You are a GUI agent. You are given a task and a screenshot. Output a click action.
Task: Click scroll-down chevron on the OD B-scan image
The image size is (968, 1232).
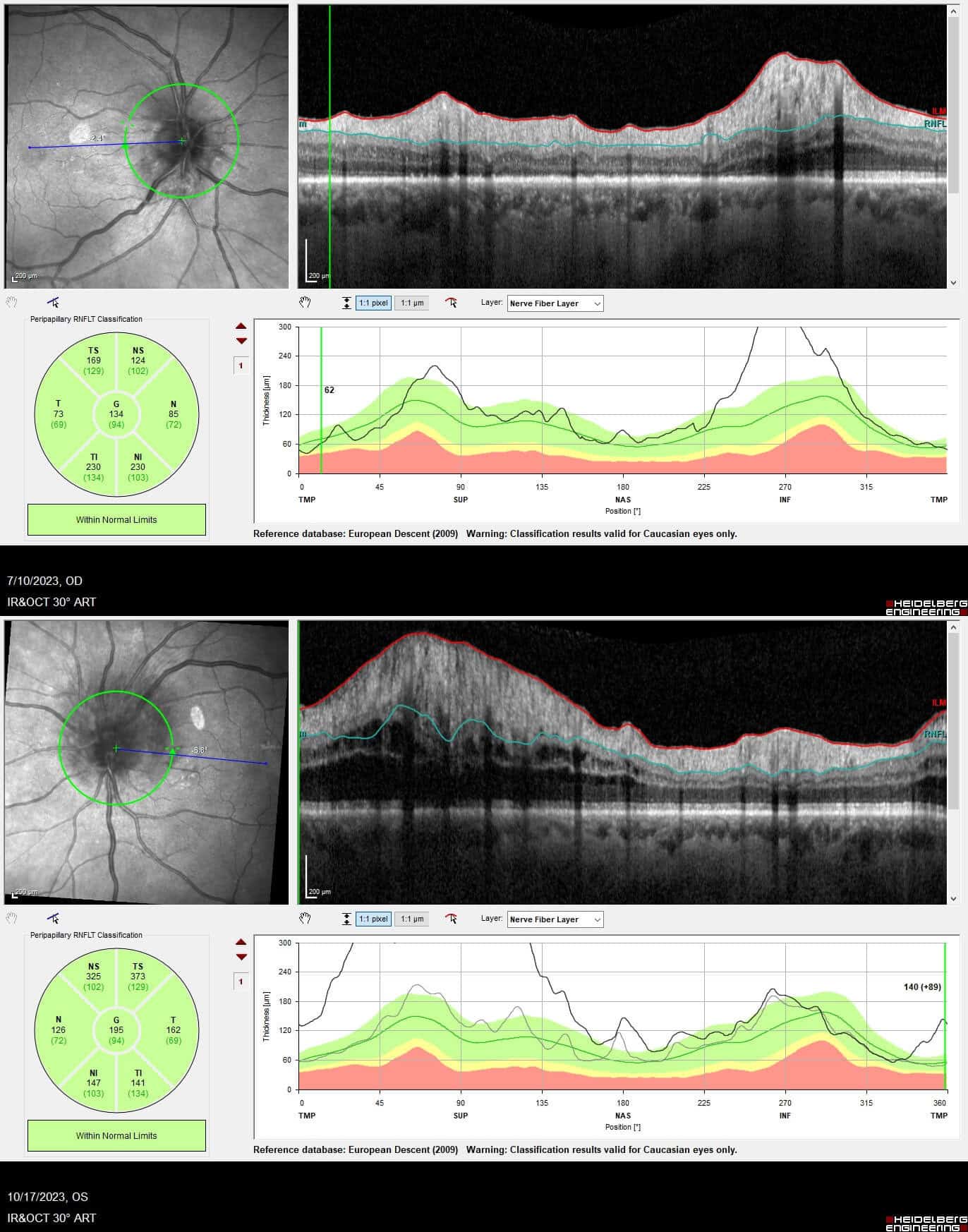click(953, 283)
